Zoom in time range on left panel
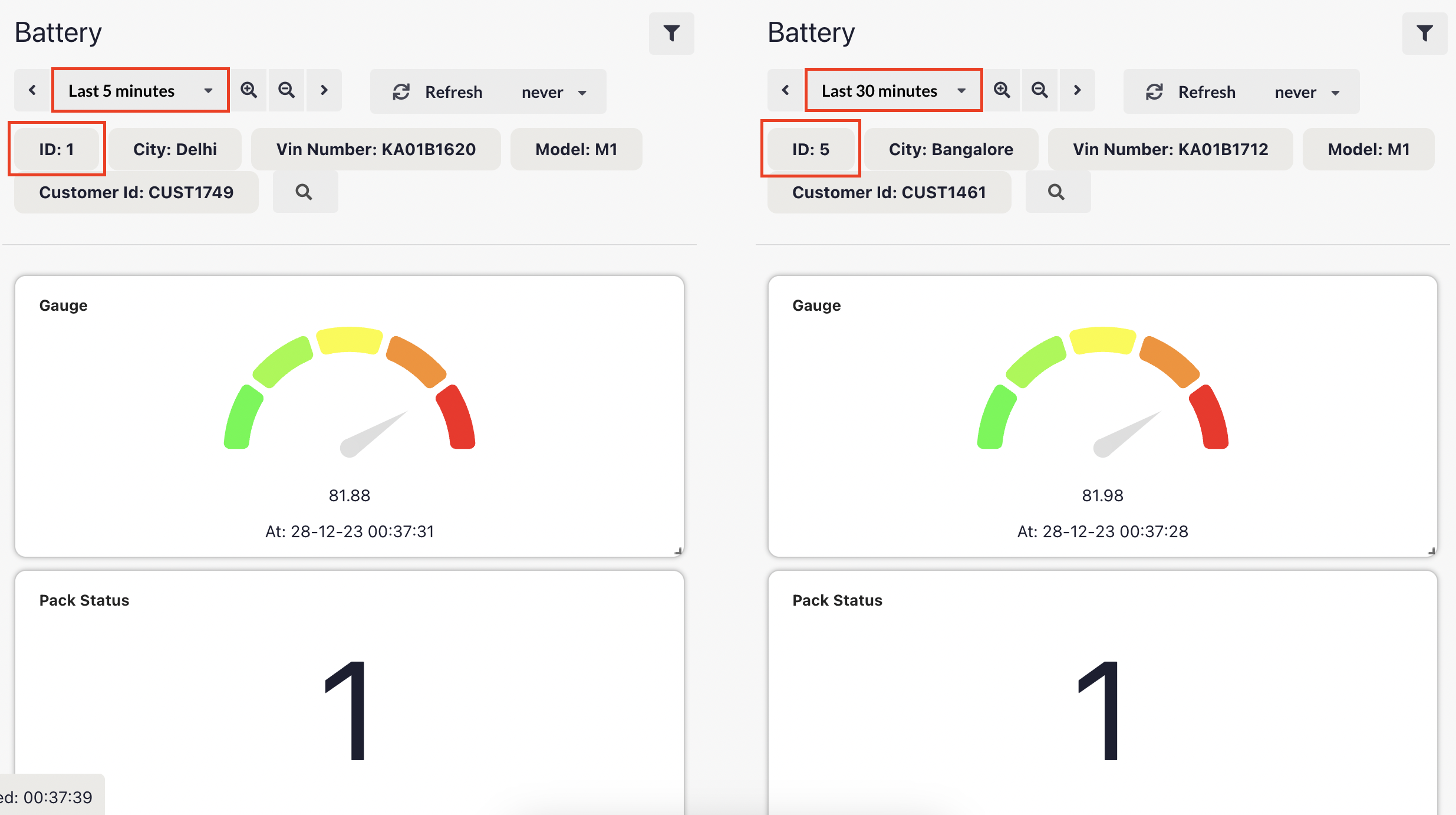The height and width of the screenshot is (815, 1456). (x=249, y=90)
